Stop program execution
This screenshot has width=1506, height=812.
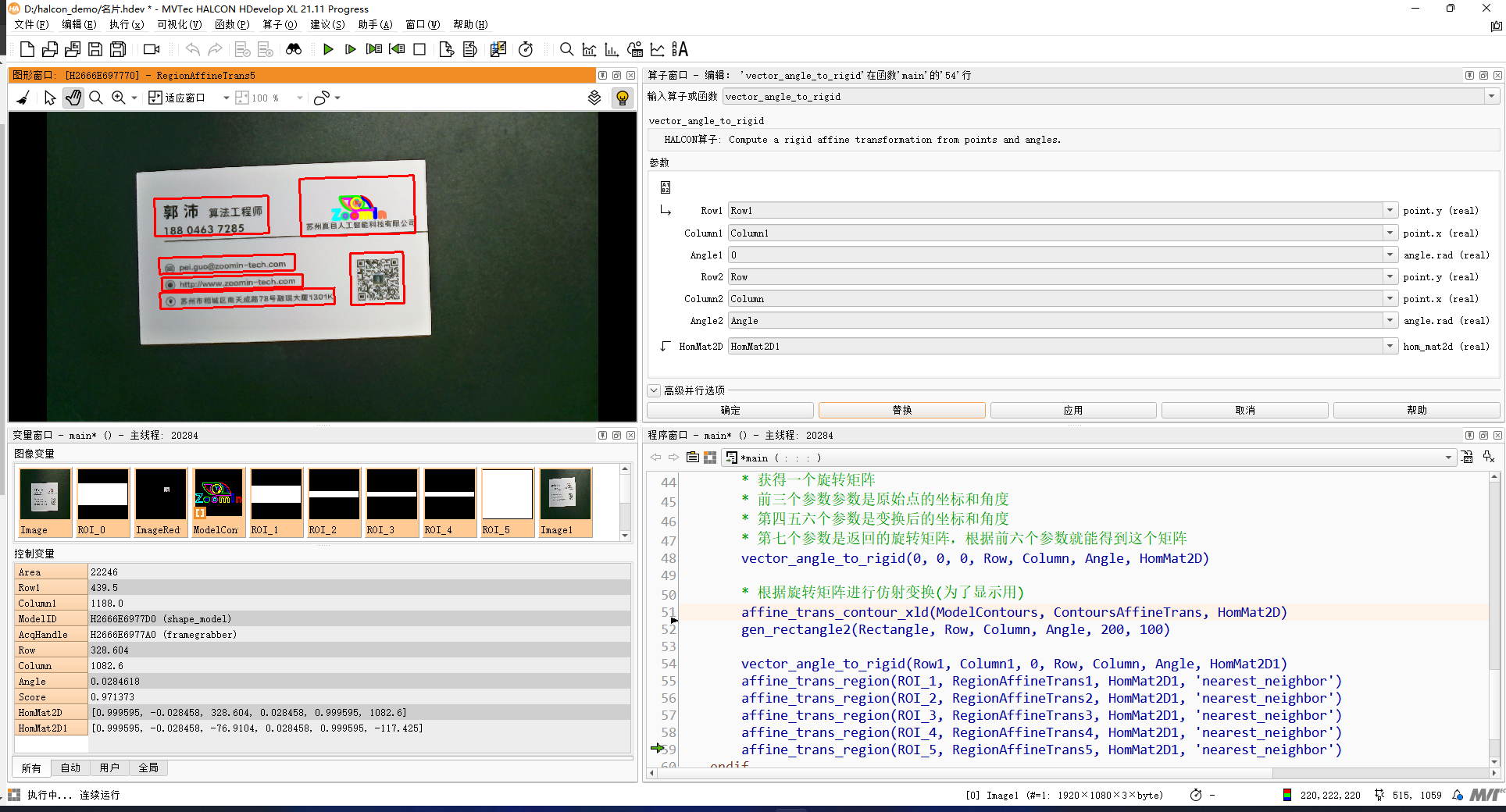(x=419, y=49)
